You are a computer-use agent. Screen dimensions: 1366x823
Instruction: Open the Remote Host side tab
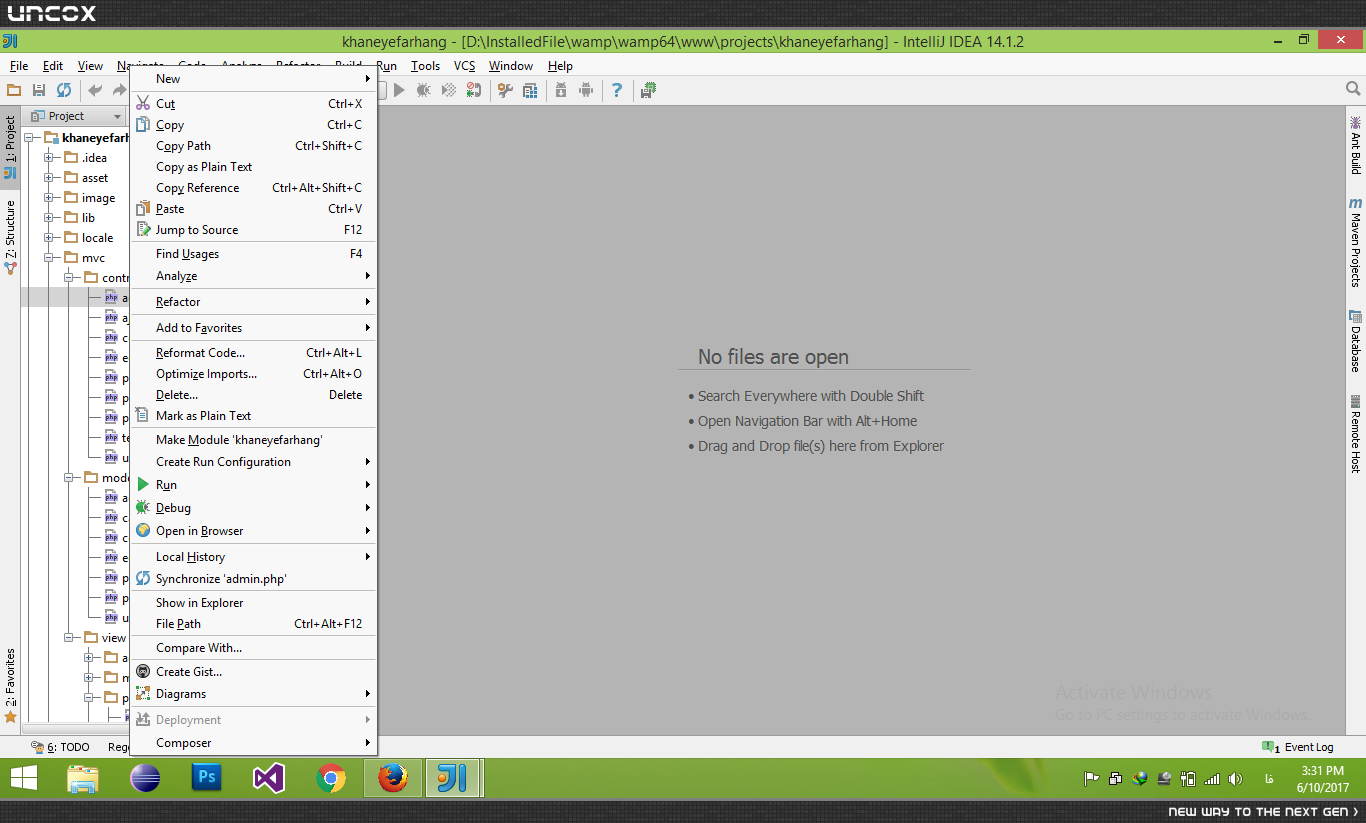click(x=1355, y=434)
